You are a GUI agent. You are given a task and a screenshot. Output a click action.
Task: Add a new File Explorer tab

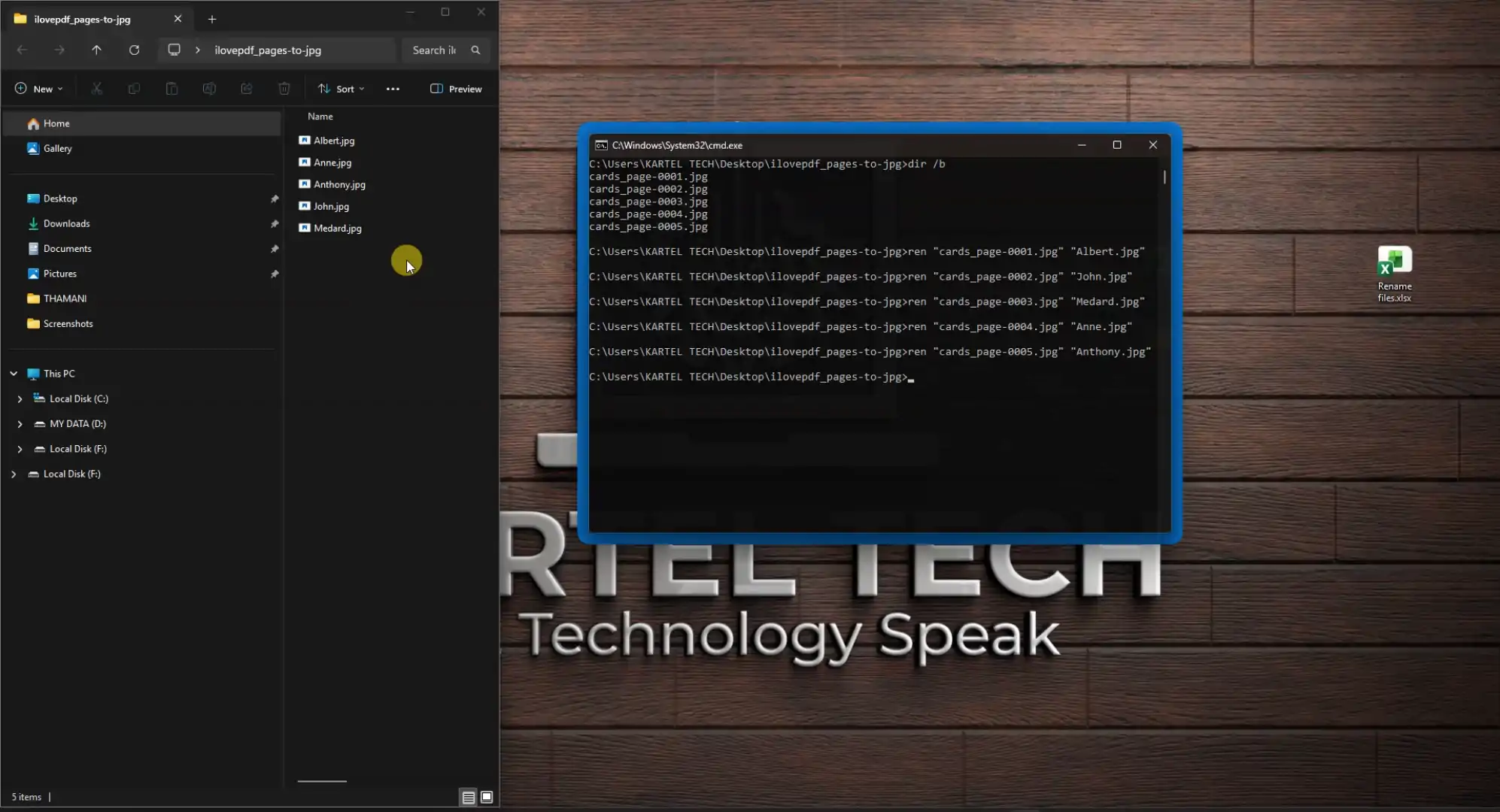pyautogui.click(x=212, y=19)
